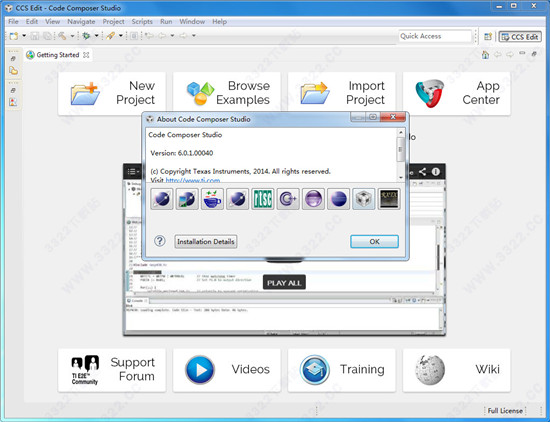The image size is (550, 422).
Task: Click the Forward navigation toolbar arrow
Action: pyautogui.click(x=183, y=36)
